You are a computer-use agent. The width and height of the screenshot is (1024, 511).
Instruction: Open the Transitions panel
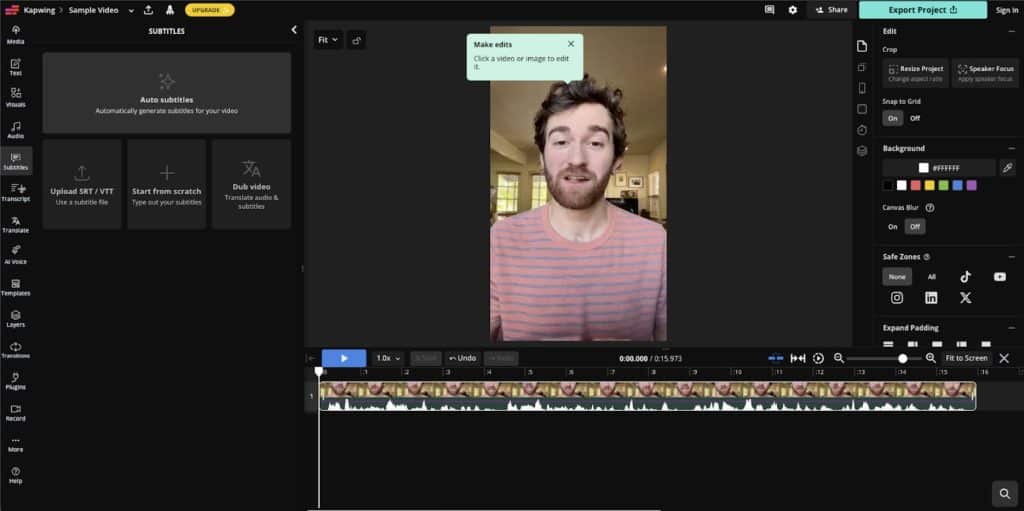(x=16, y=349)
